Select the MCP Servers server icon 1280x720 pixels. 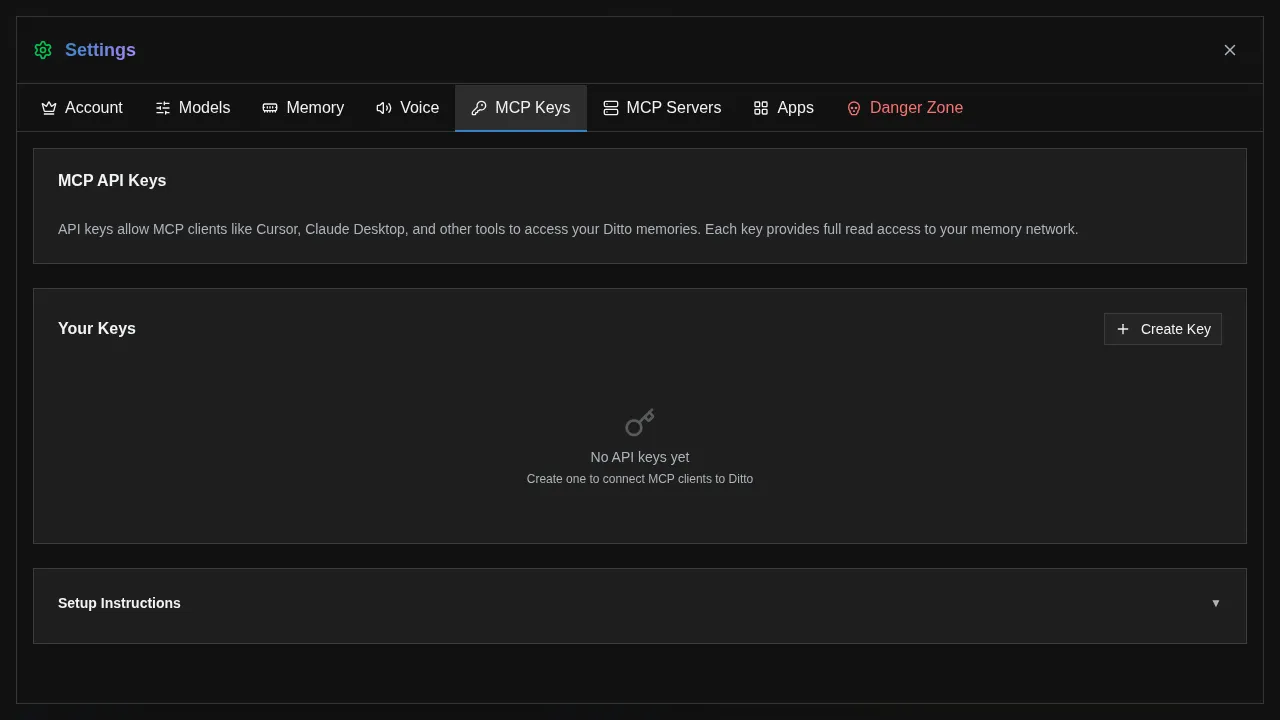pos(611,107)
